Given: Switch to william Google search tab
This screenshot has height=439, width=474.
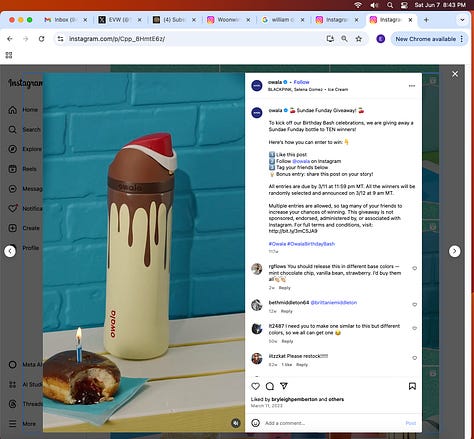Looking at the screenshot, I should point(283,20).
